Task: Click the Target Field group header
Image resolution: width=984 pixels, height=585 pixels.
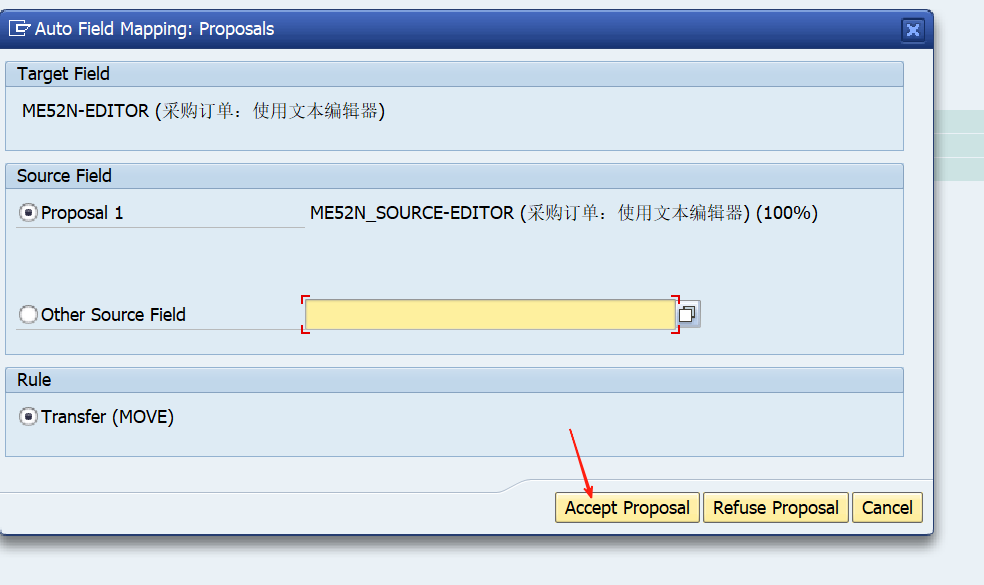Action: click(x=454, y=74)
